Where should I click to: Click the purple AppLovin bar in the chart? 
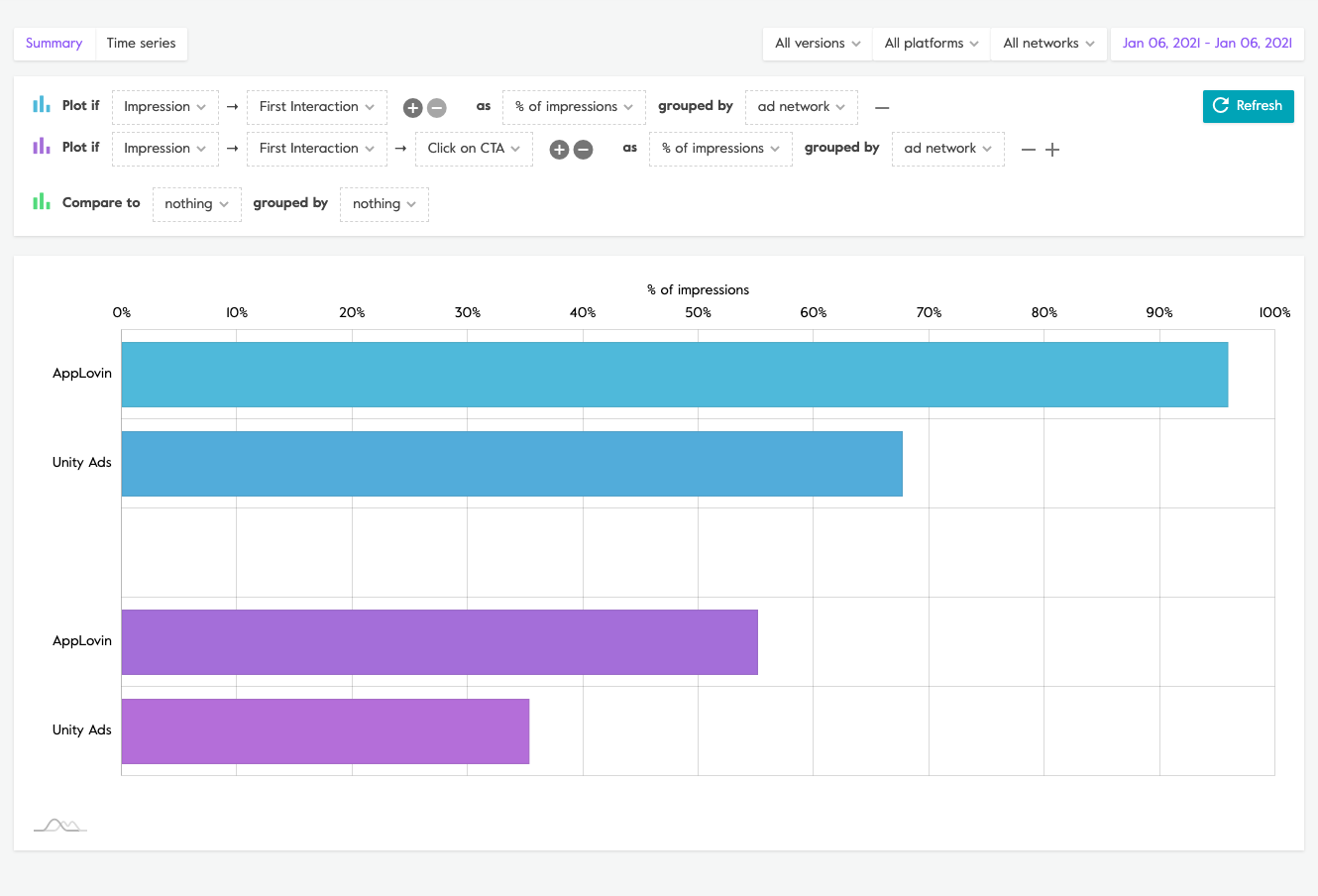tap(440, 642)
